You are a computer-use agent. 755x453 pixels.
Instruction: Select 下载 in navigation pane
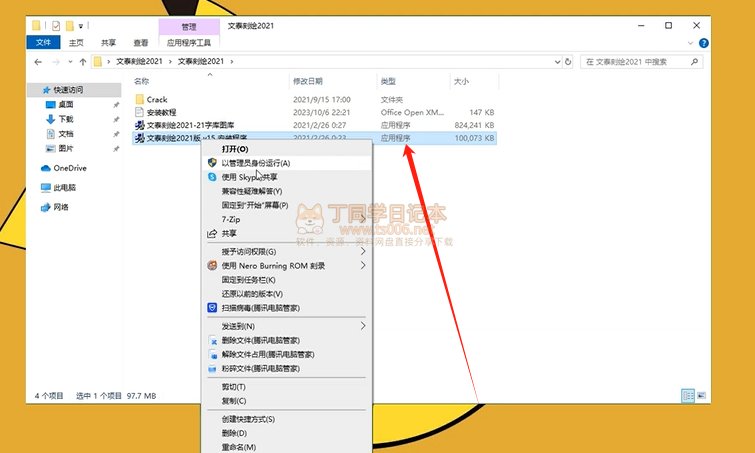pyautogui.click(x=66, y=119)
